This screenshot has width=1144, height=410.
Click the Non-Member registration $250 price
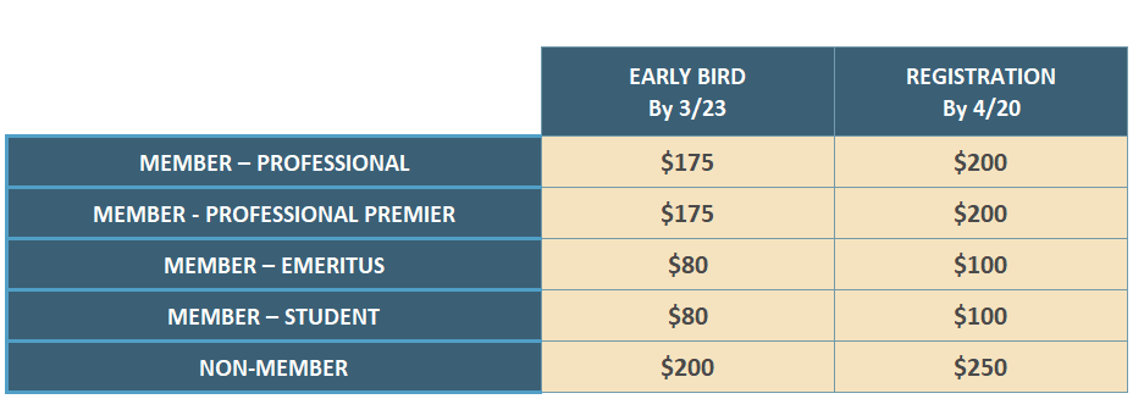coord(980,368)
